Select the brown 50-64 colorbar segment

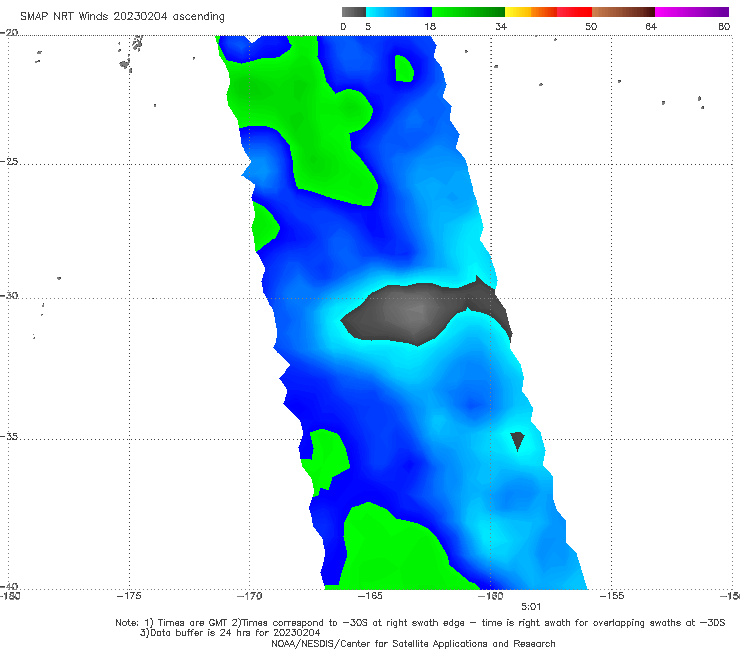coord(623,12)
